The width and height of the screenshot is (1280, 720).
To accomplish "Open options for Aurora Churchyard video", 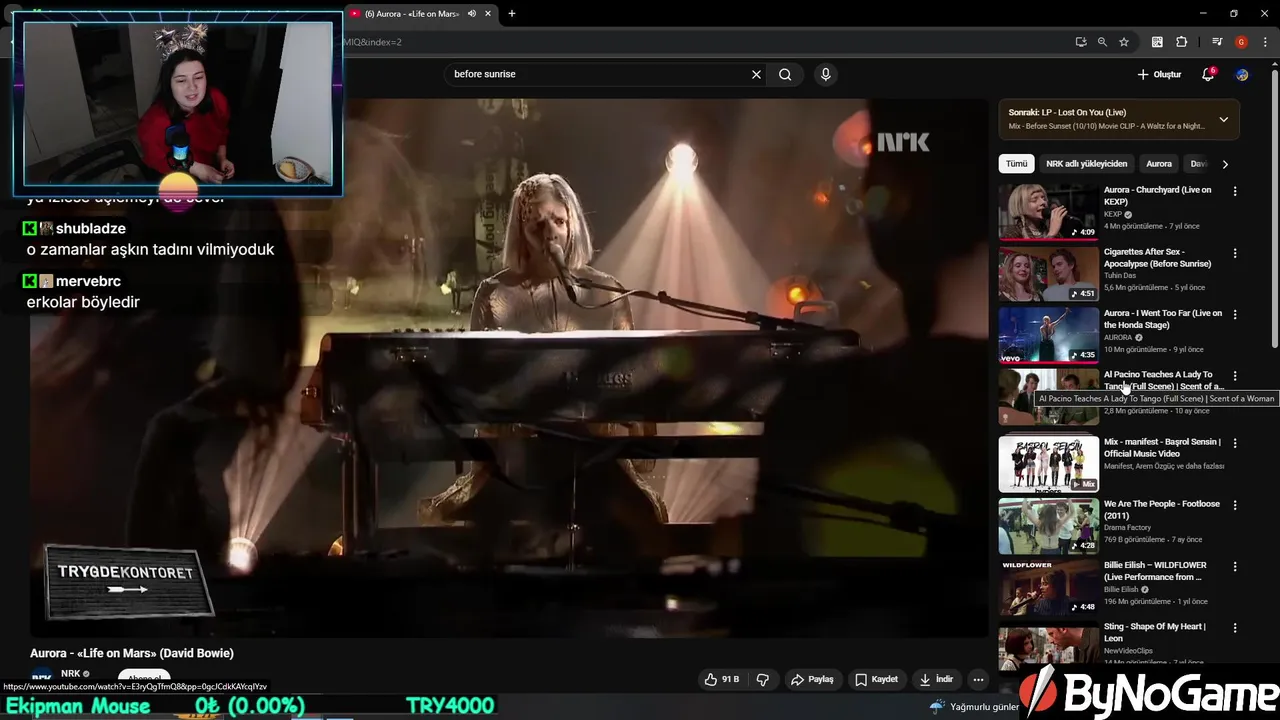I will click(1235, 191).
